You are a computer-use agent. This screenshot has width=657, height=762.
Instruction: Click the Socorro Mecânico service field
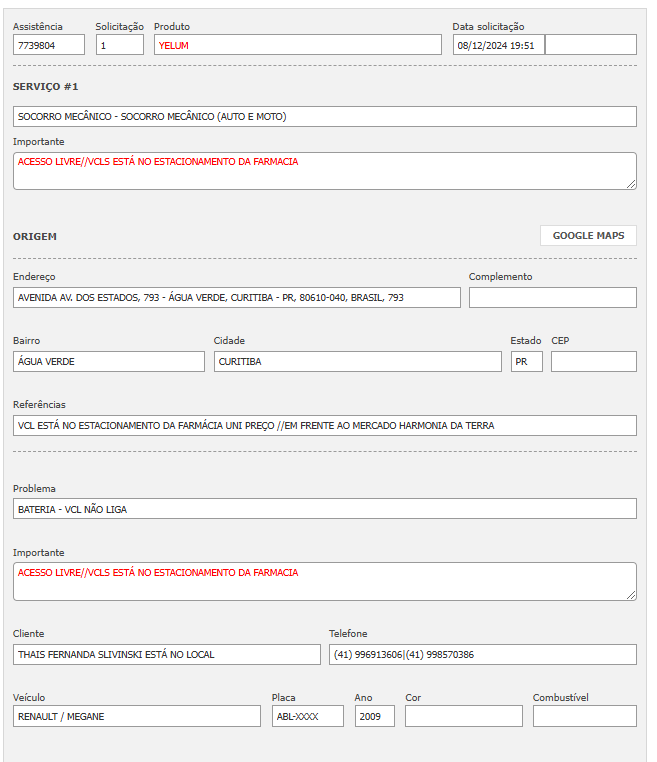(x=325, y=117)
